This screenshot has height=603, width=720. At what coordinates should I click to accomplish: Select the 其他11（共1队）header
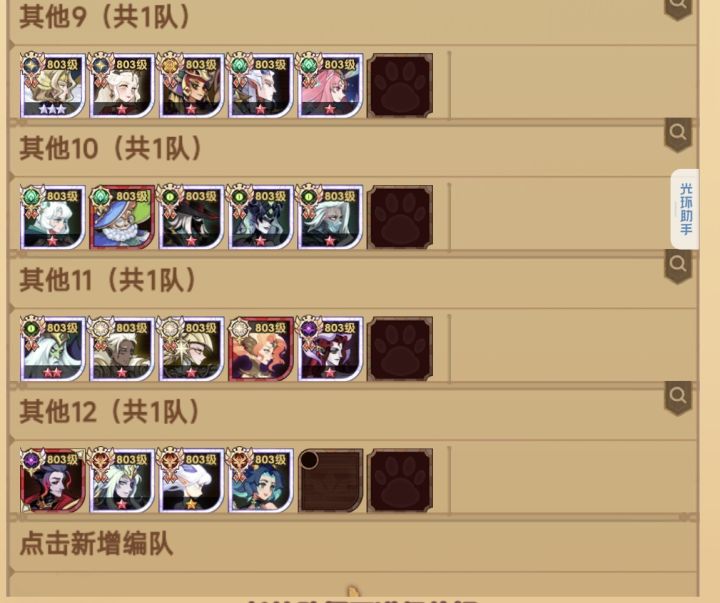pyautogui.click(x=108, y=279)
